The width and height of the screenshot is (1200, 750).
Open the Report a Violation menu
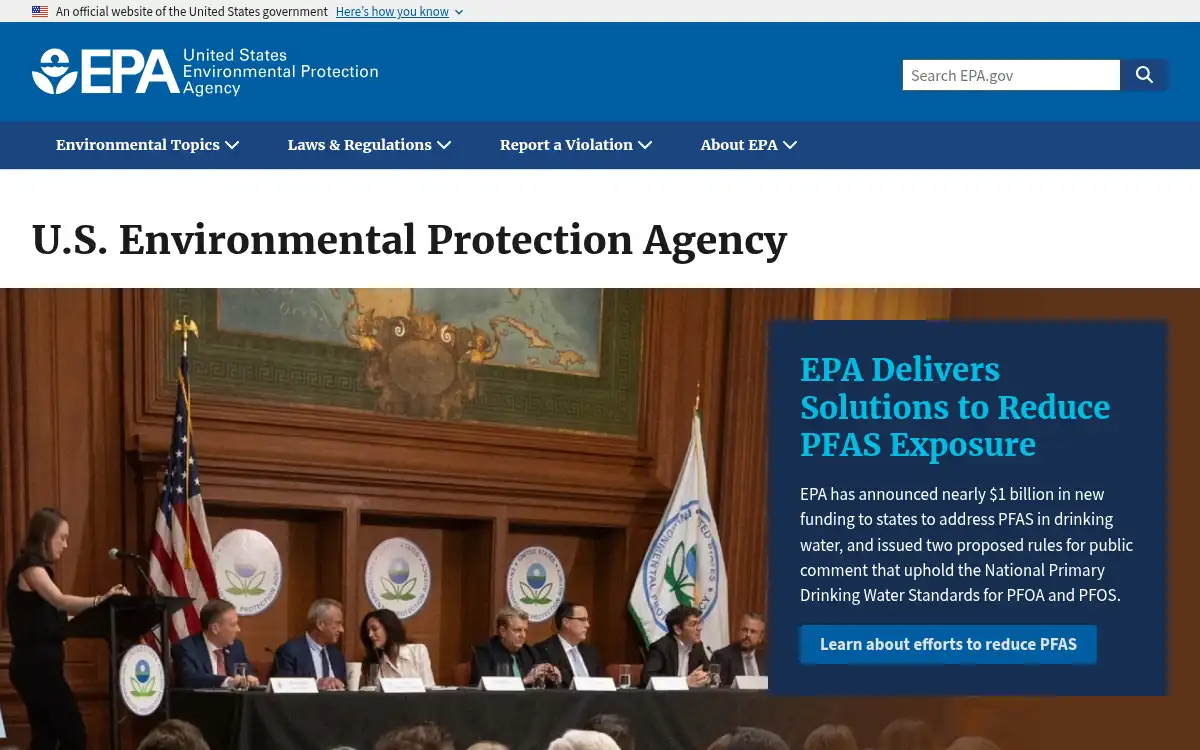point(576,145)
